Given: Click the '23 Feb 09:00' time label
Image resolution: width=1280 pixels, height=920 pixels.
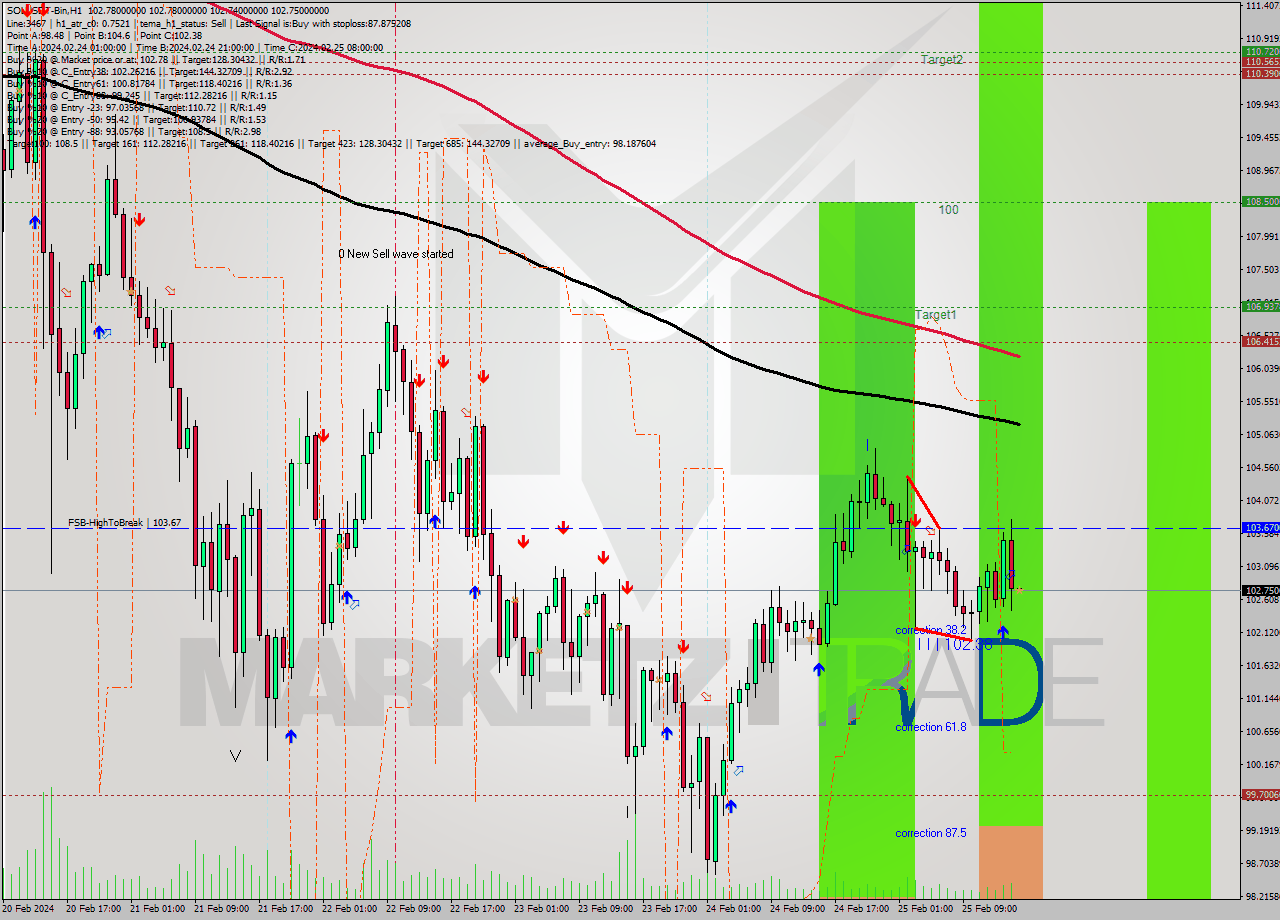Looking at the screenshot, I should click(604, 909).
